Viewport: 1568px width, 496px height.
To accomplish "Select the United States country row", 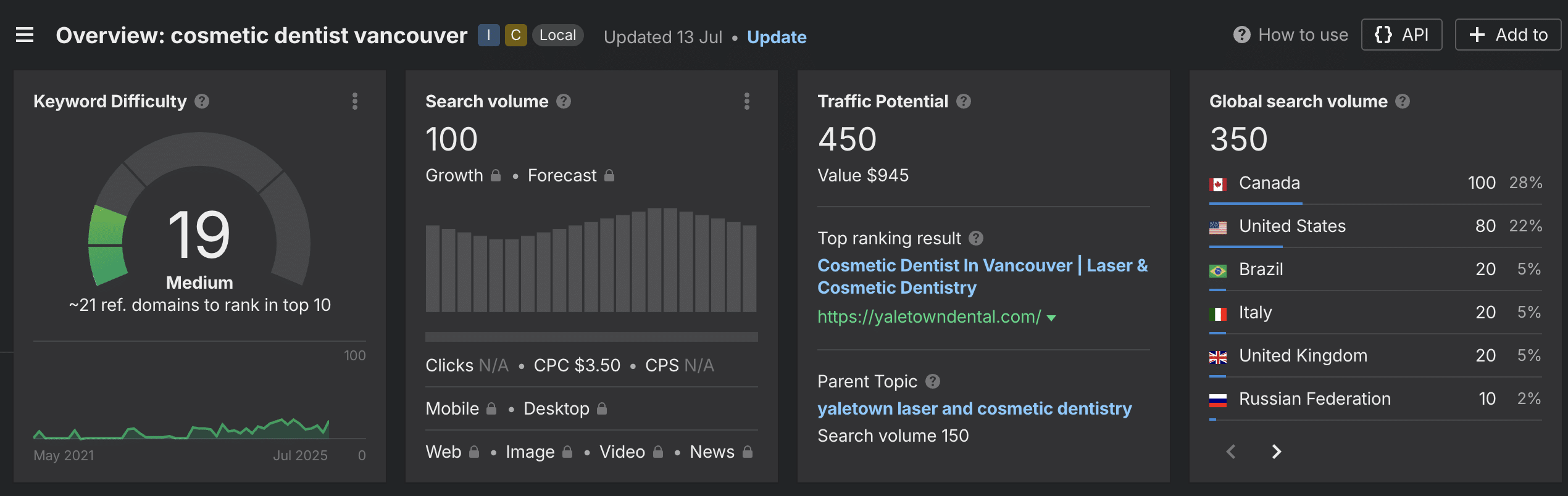I will tap(1375, 226).
